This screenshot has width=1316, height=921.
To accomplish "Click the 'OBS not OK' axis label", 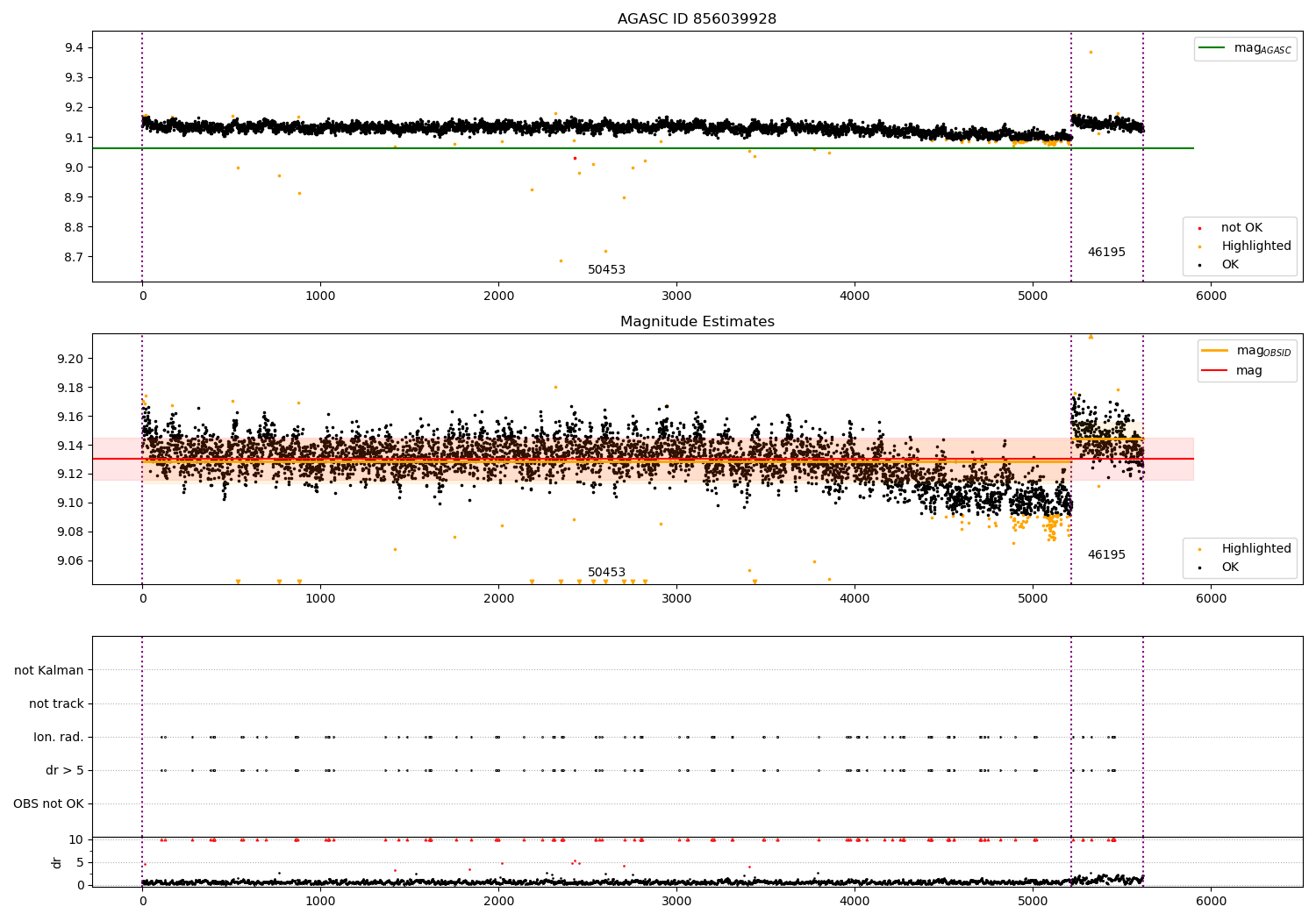I will point(49,804).
